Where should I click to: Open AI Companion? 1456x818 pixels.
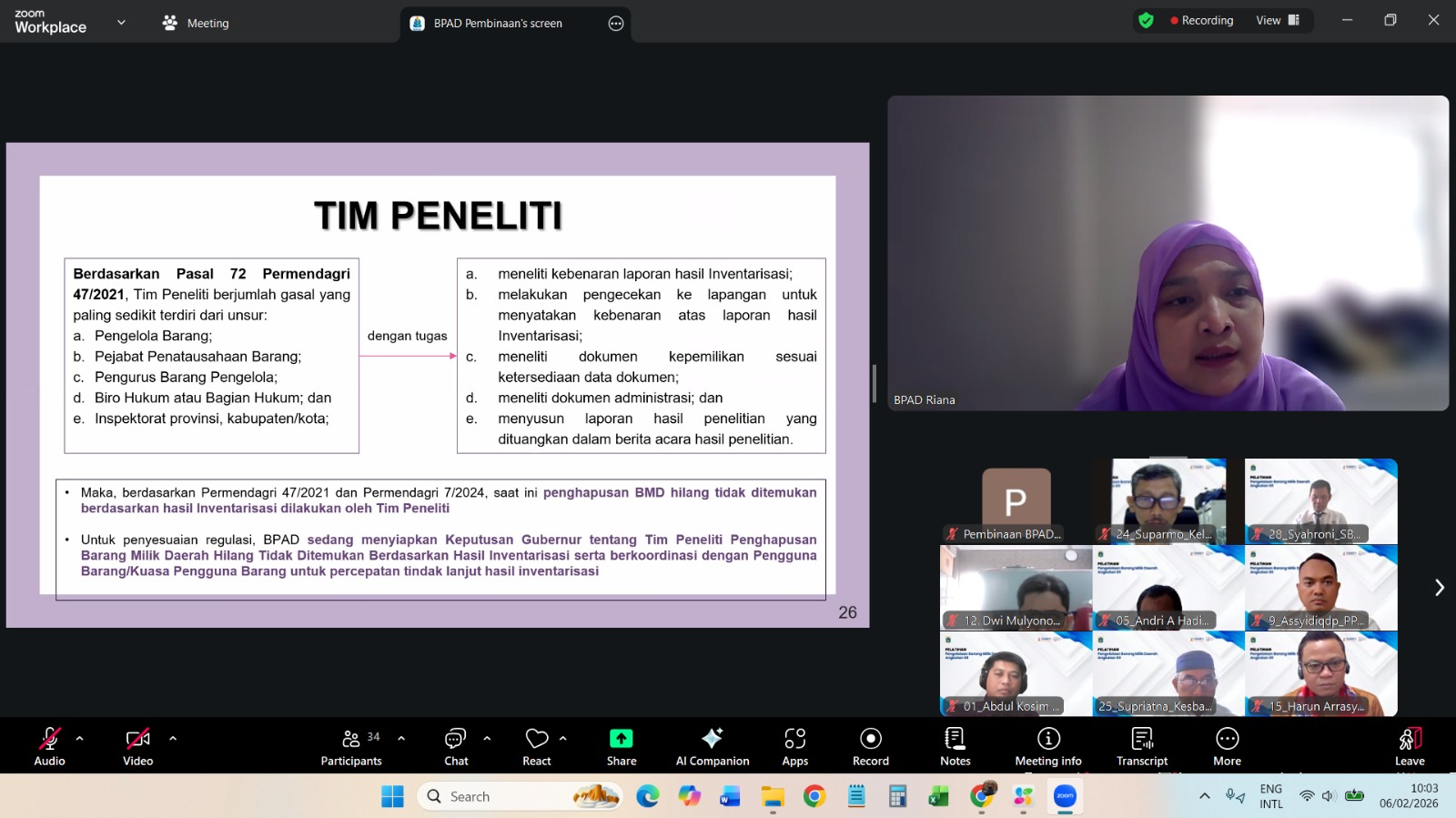pyautogui.click(x=713, y=746)
